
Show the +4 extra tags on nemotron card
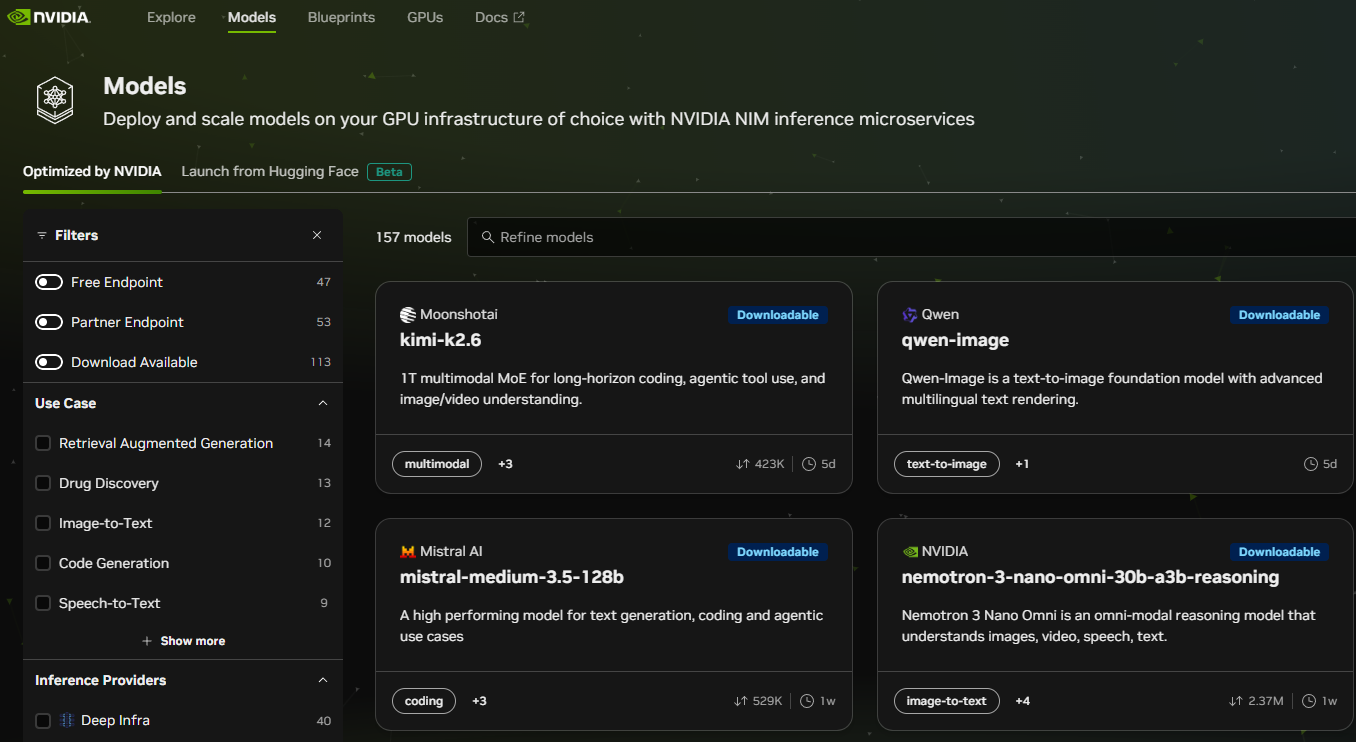[x=1022, y=701]
